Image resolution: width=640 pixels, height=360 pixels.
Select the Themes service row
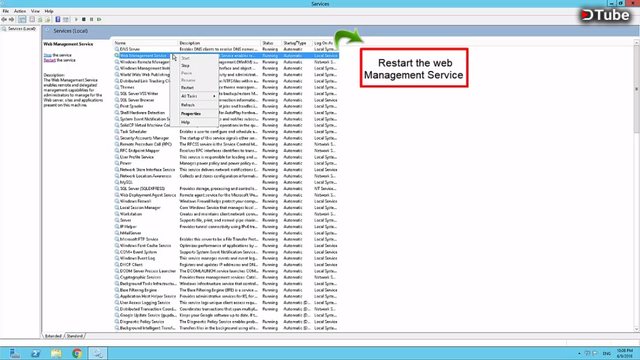coord(226,87)
